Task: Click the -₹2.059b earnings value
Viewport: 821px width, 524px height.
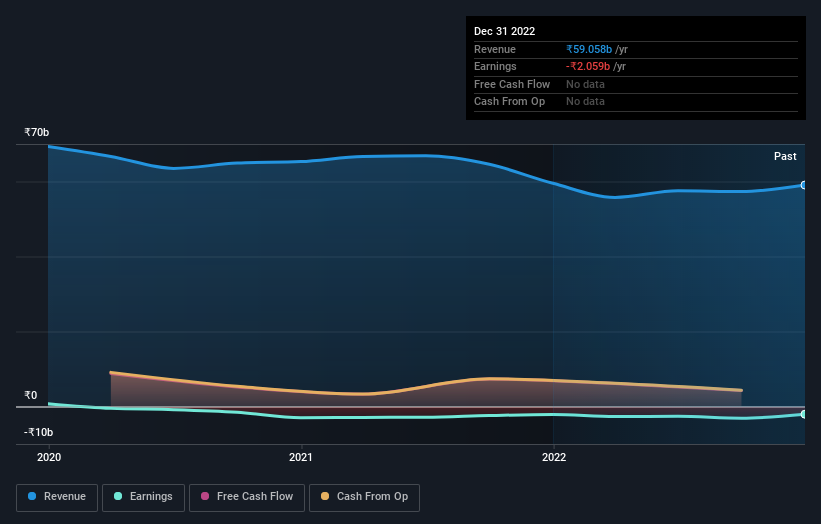Action: click(x=588, y=66)
